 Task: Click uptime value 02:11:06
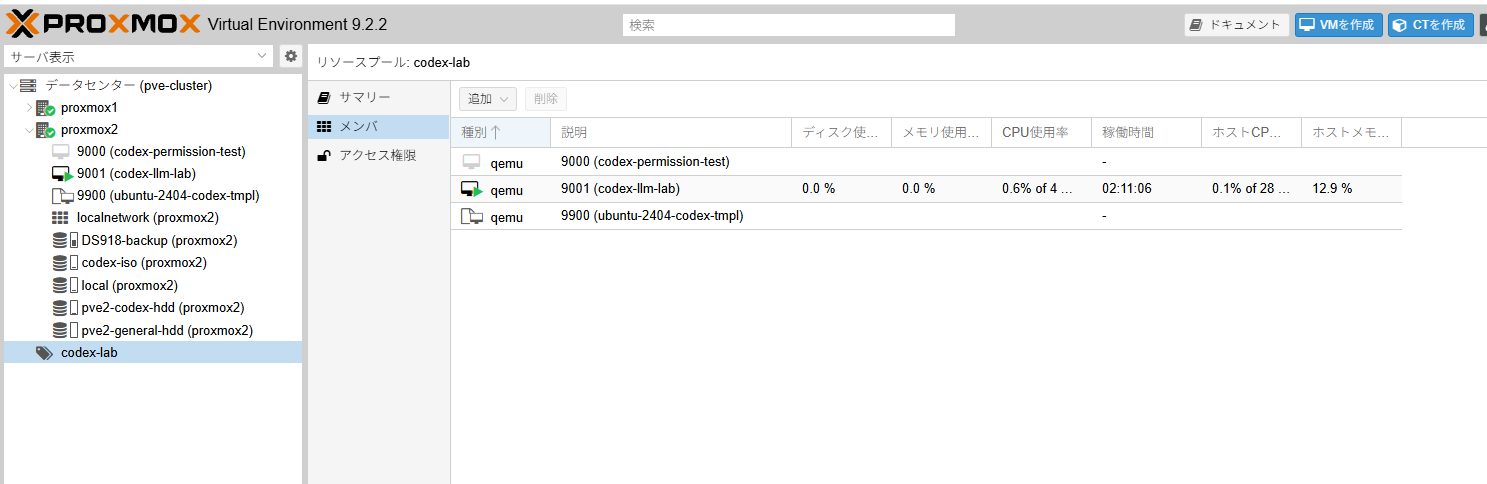click(1126, 189)
